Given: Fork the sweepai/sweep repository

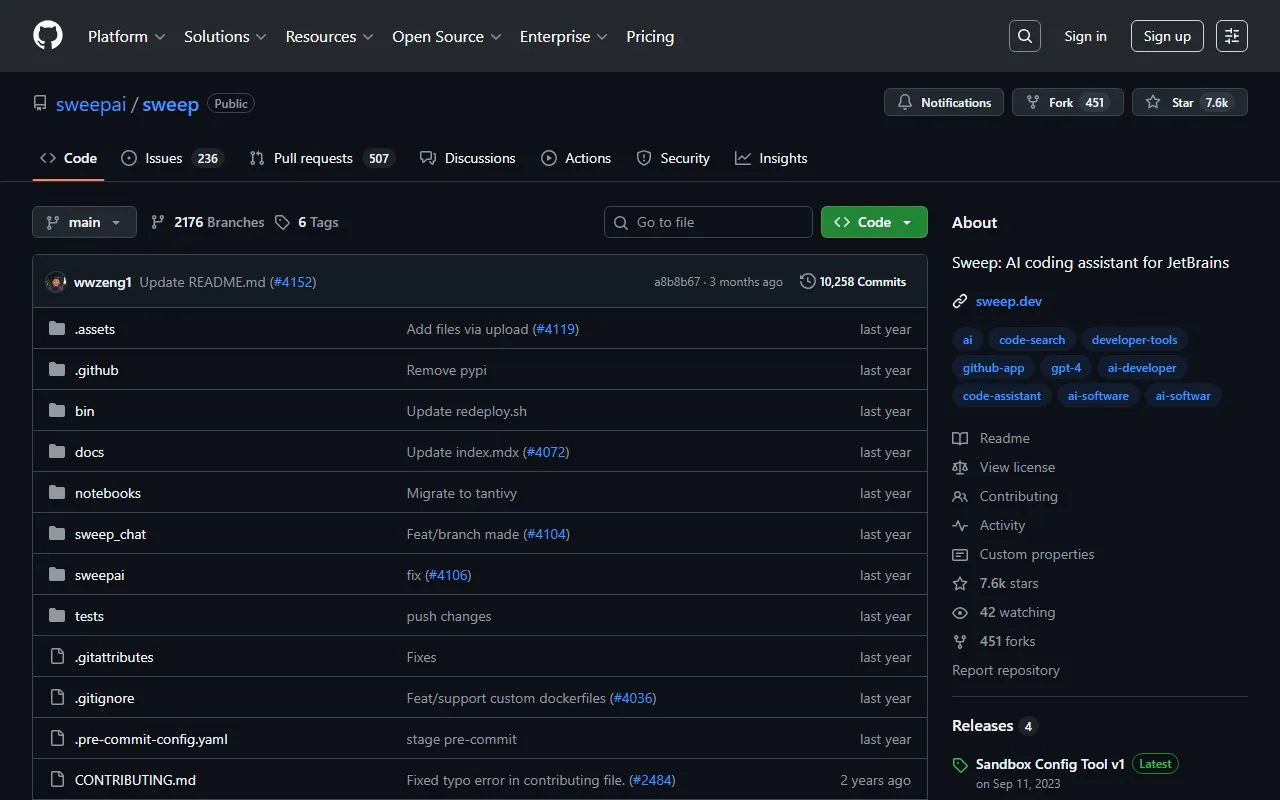Looking at the screenshot, I should [x=1067, y=102].
